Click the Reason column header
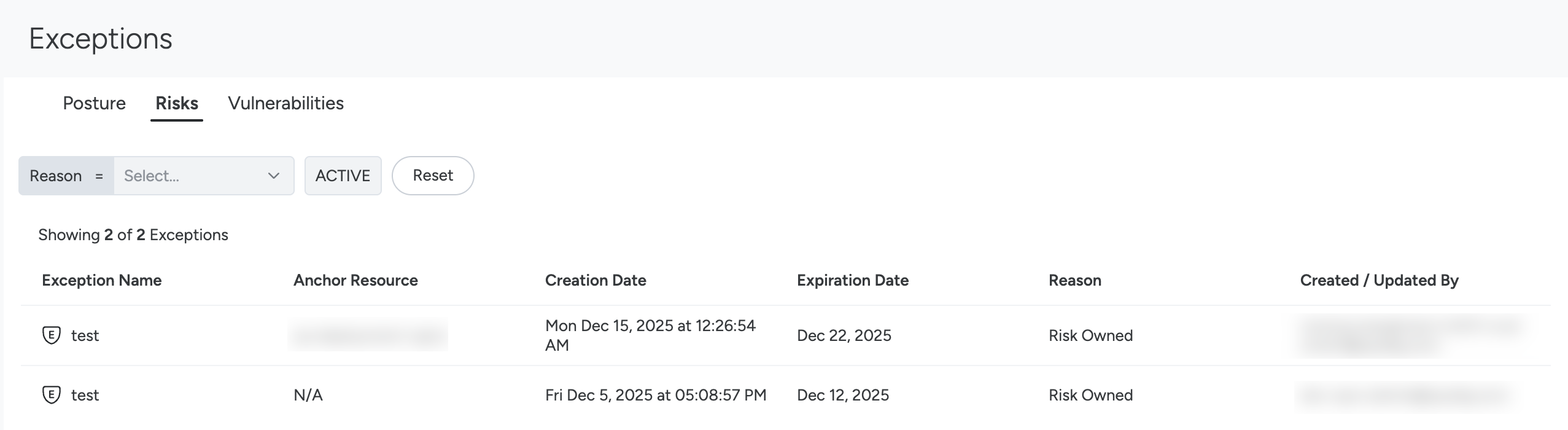 (1074, 281)
